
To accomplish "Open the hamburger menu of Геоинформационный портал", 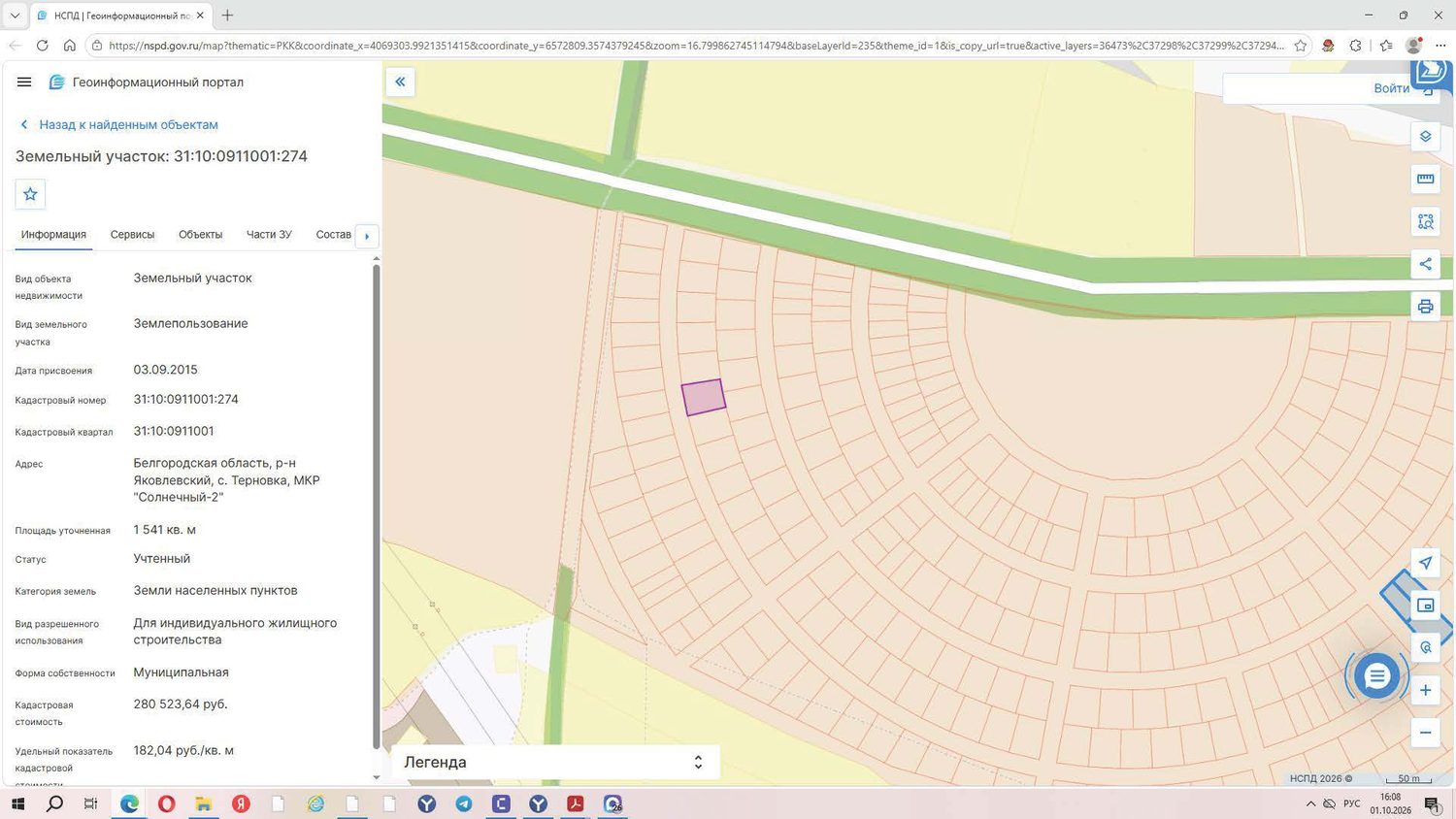I will coord(24,82).
